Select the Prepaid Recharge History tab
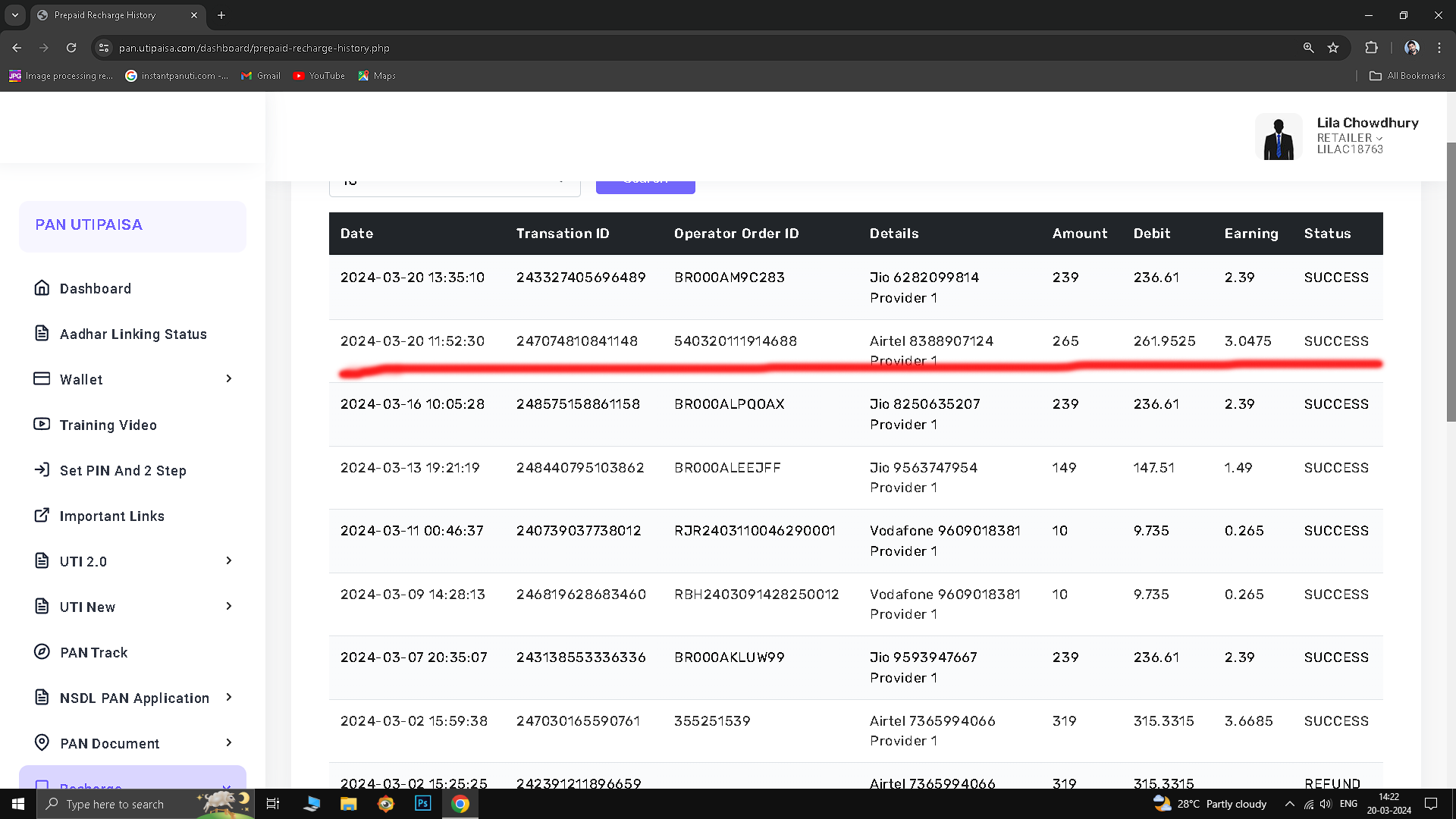 (106, 15)
